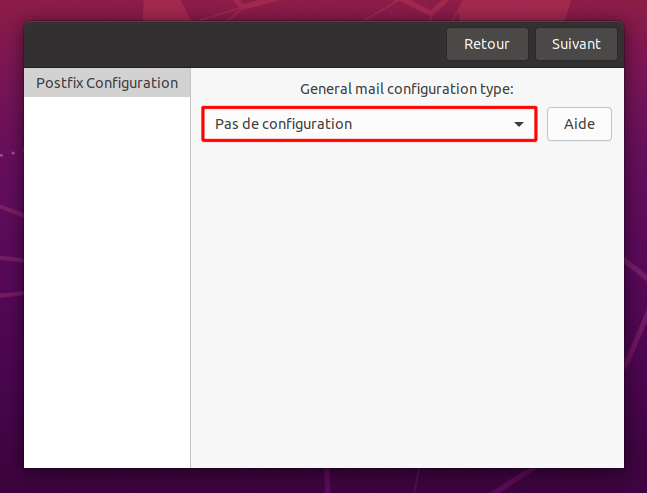Go back with the Retour button
The height and width of the screenshot is (493, 647).
pyautogui.click(x=487, y=44)
